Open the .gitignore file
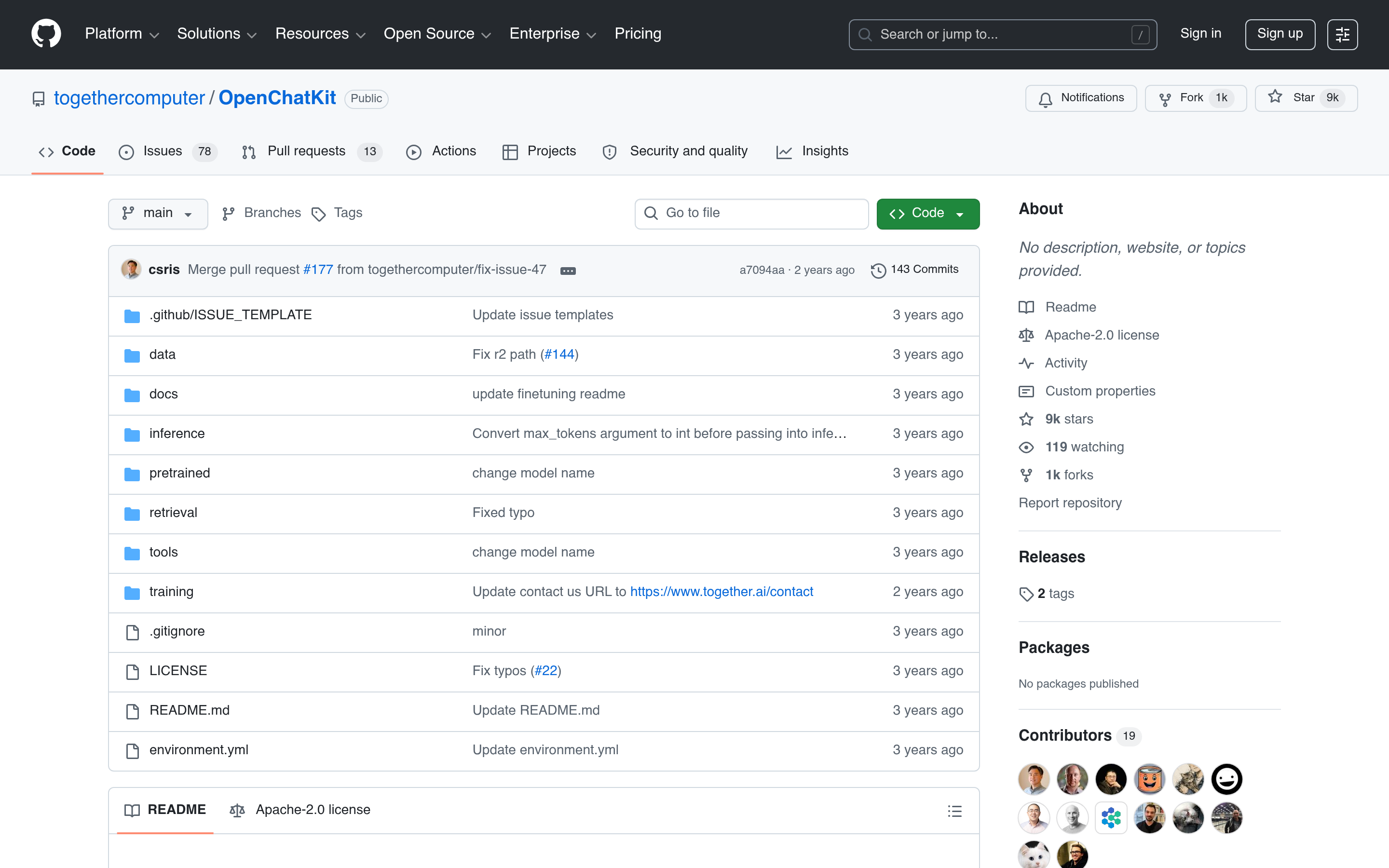The image size is (1389, 868). tap(177, 632)
